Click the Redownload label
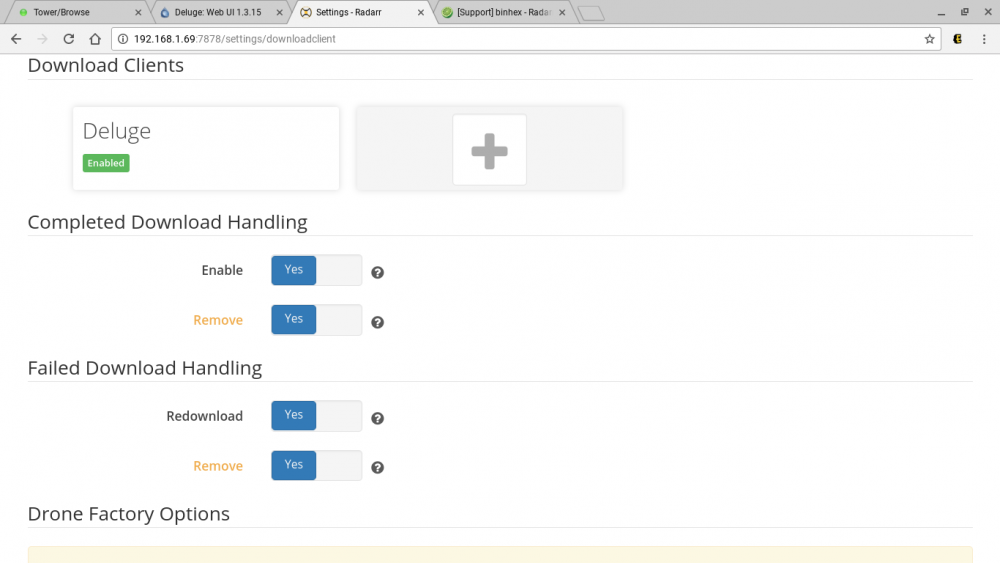Image resolution: width=1000 pixels, height=563 pixels. (x=205, y=416)
